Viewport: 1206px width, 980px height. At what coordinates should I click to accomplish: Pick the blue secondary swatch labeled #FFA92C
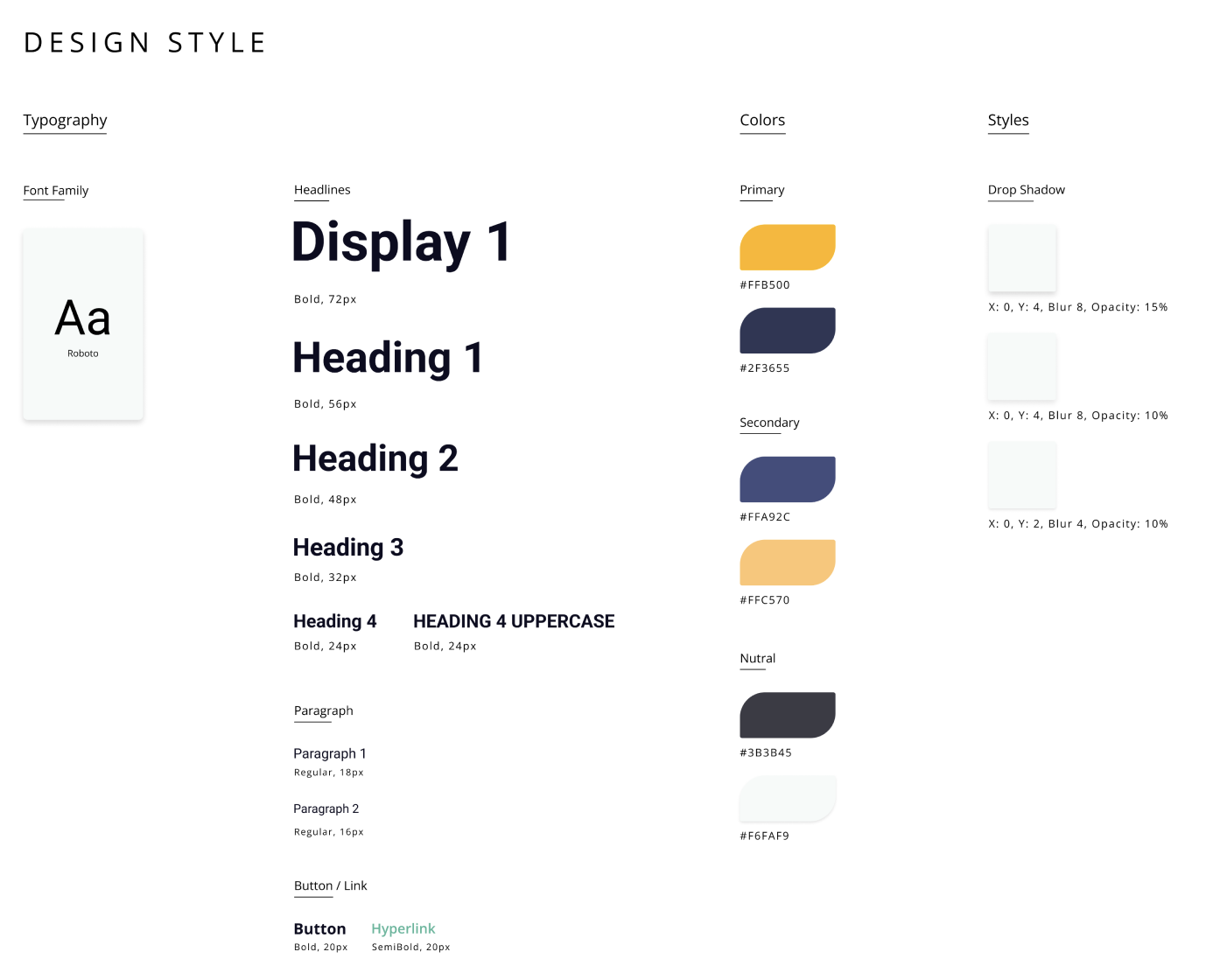pos(788,479)
